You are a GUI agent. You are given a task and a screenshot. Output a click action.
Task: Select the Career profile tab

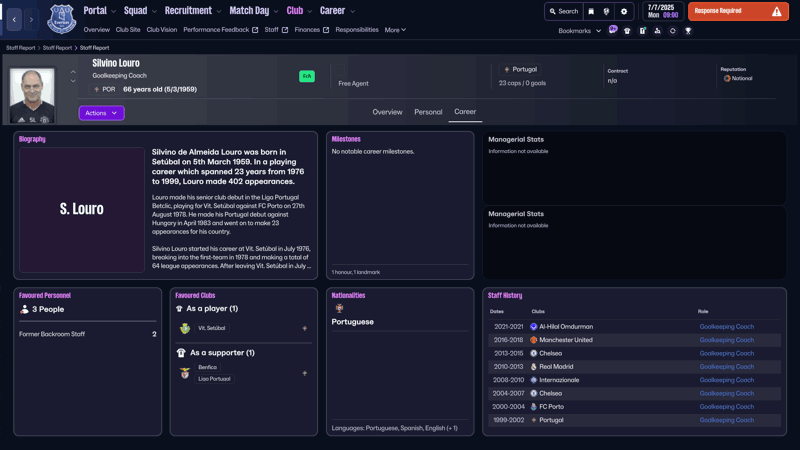point(465,112)
